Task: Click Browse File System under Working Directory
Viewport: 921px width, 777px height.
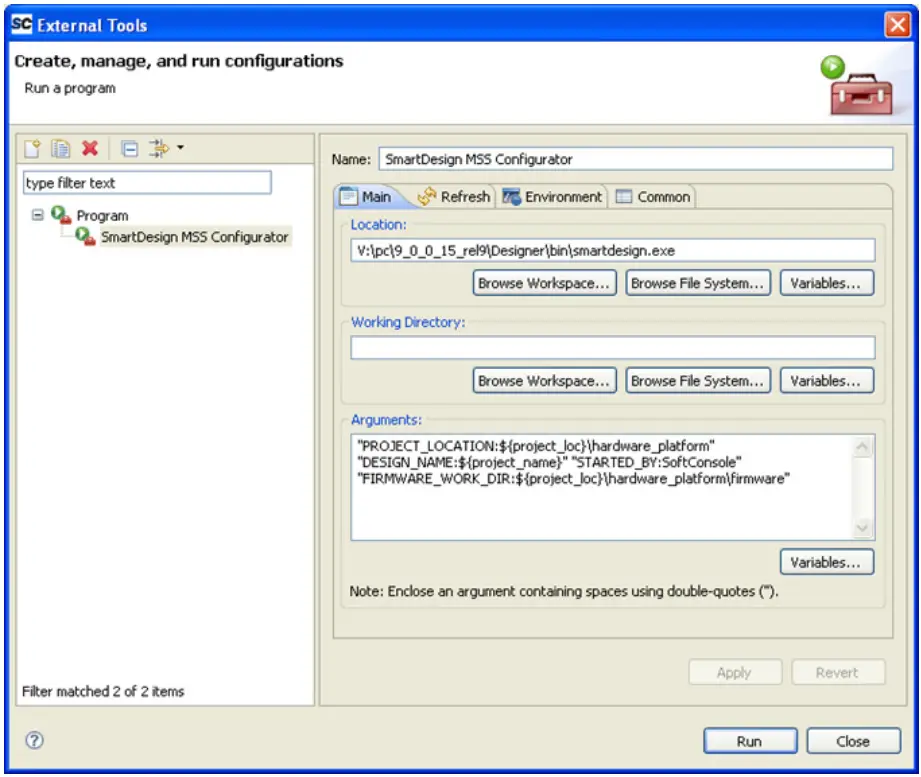Action: 697,380
